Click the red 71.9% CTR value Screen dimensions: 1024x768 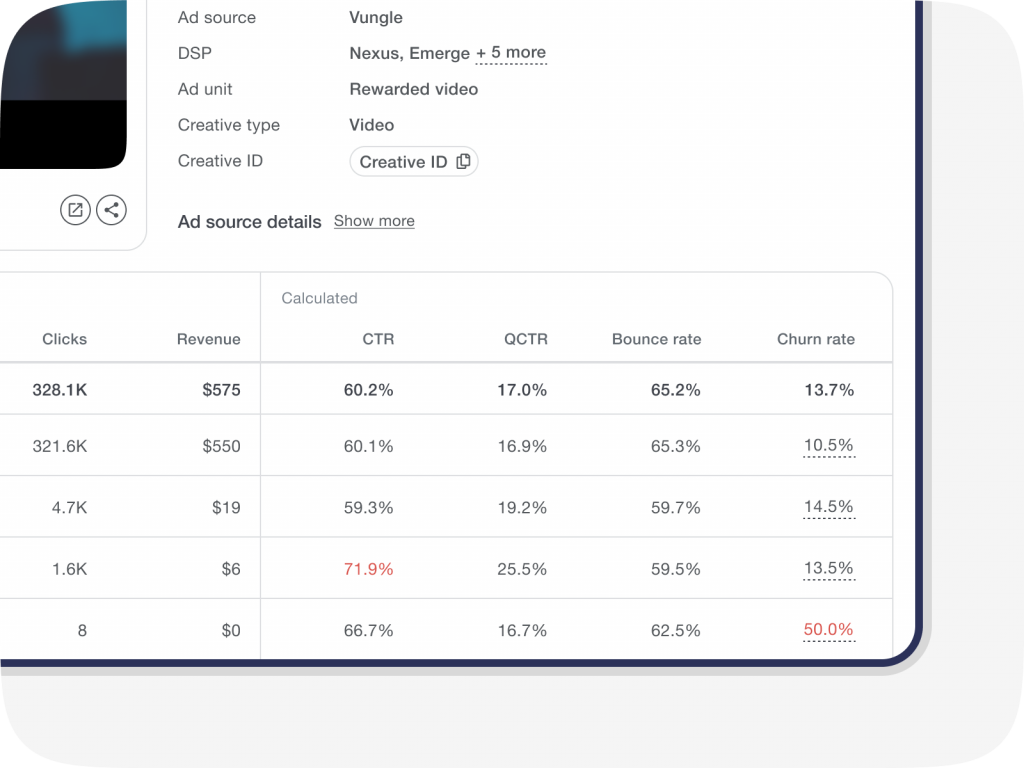click(x=370, y=568)
